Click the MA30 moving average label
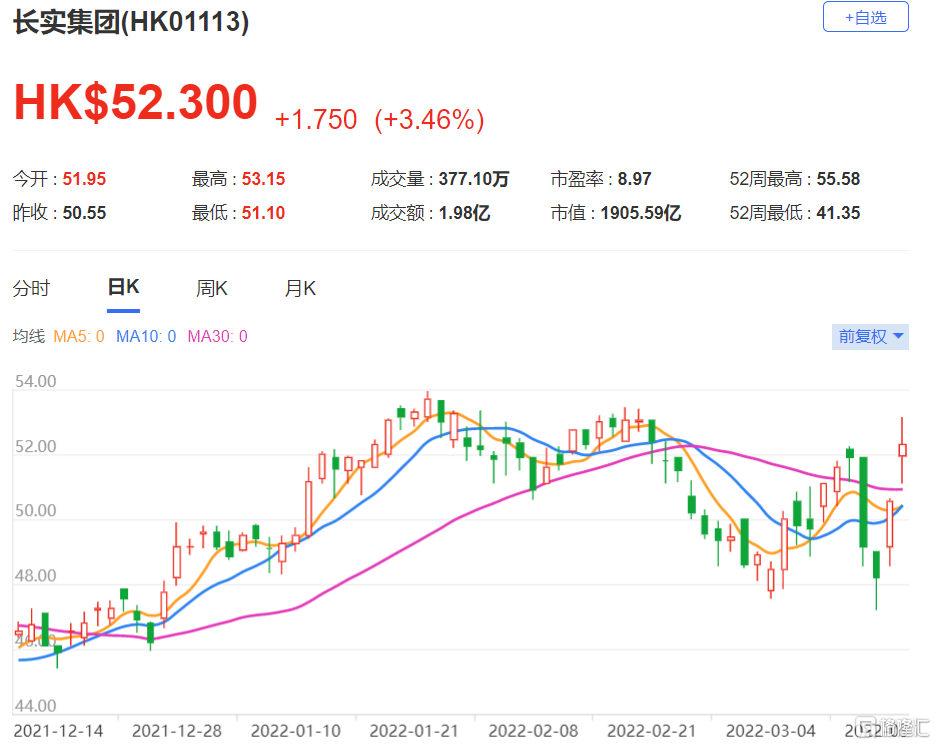 coord(218,337)
